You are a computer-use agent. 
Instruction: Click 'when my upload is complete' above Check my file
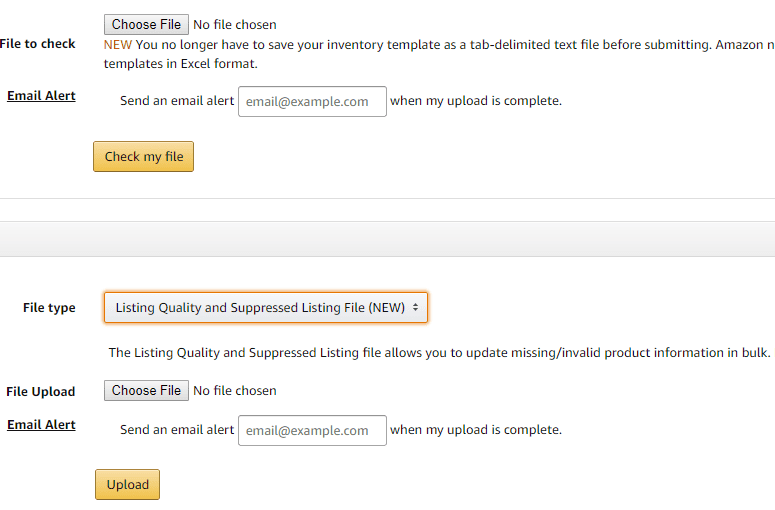(x=476, y=101)
